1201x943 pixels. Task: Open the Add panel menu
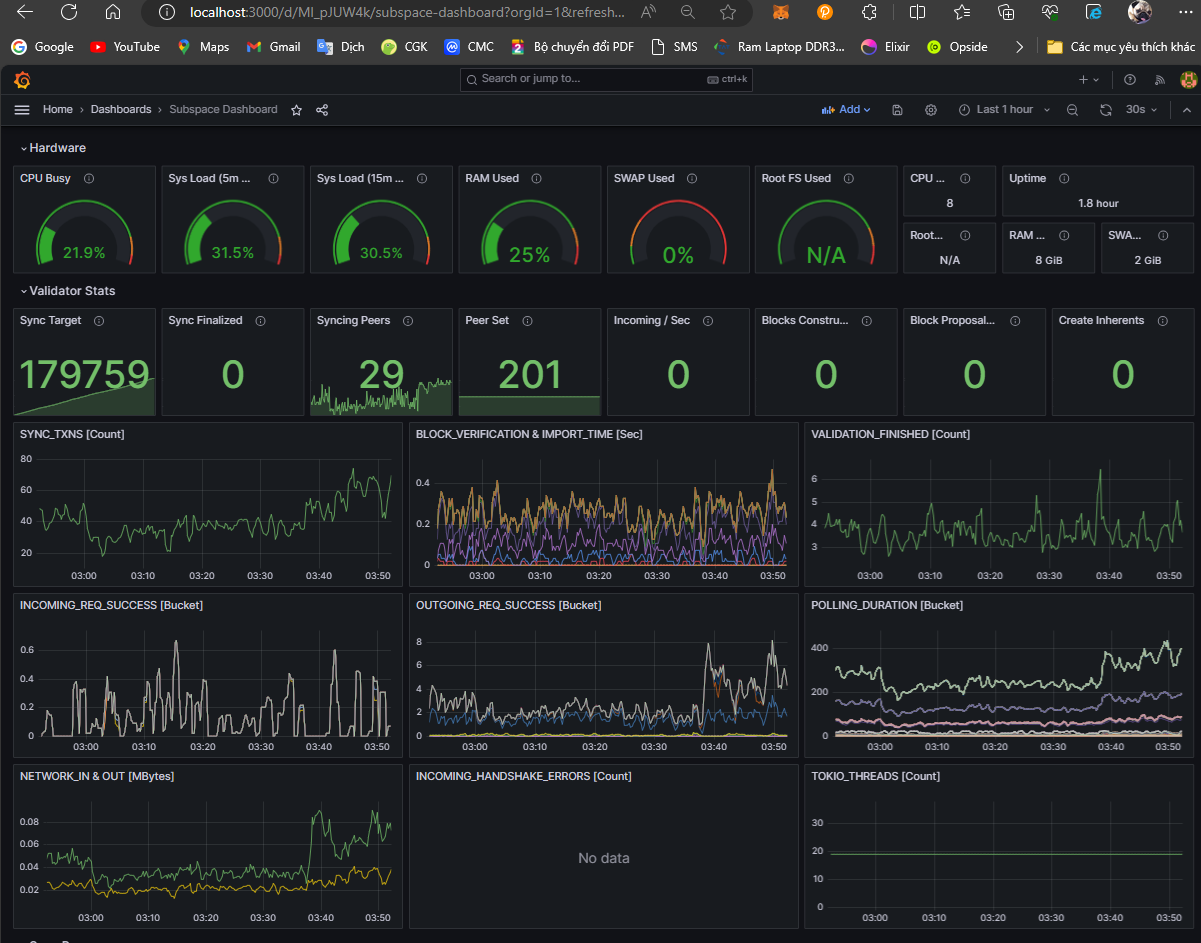click(845, 109)
